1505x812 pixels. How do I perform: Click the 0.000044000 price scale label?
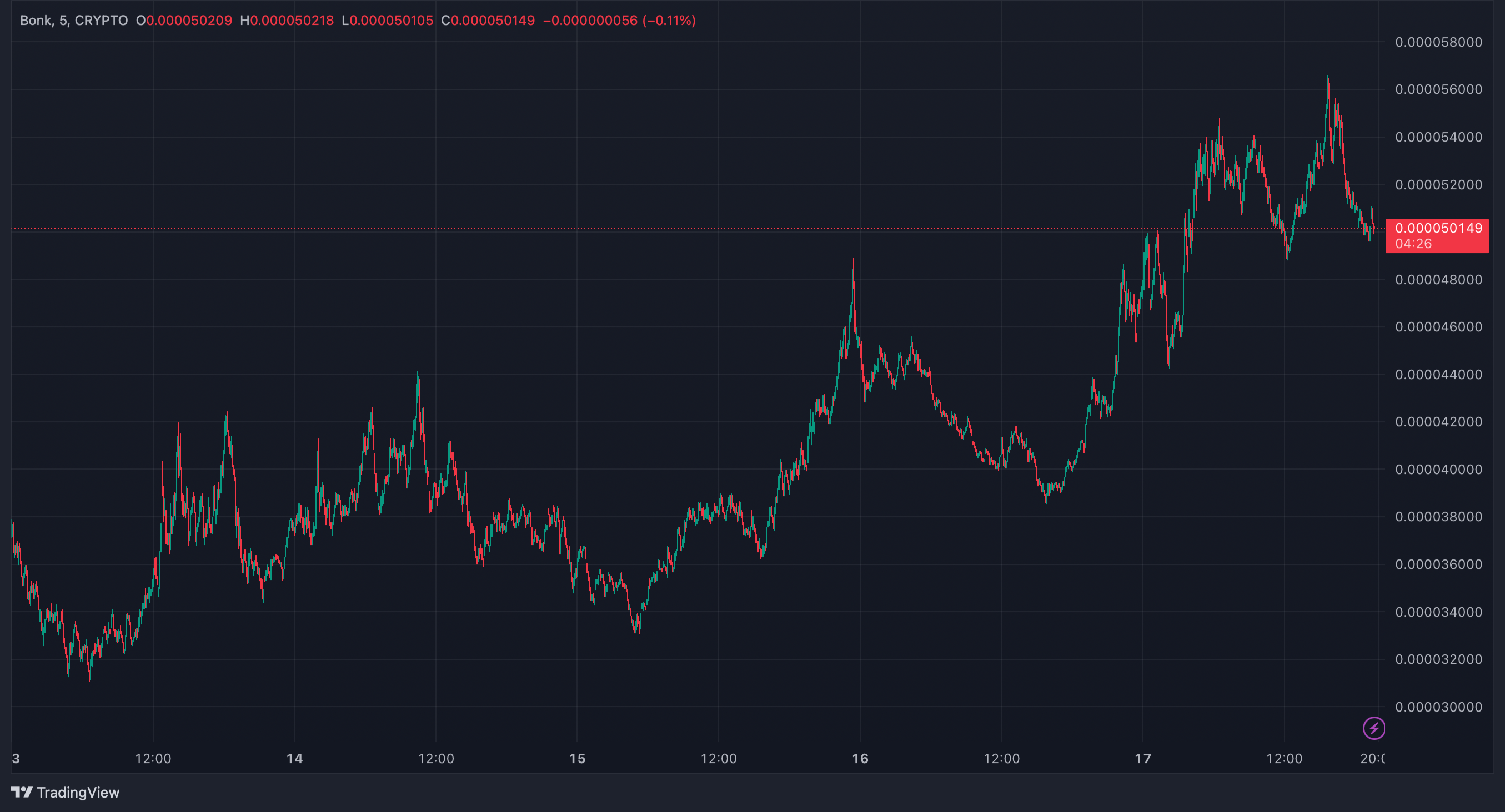(x=1438, y=374)
